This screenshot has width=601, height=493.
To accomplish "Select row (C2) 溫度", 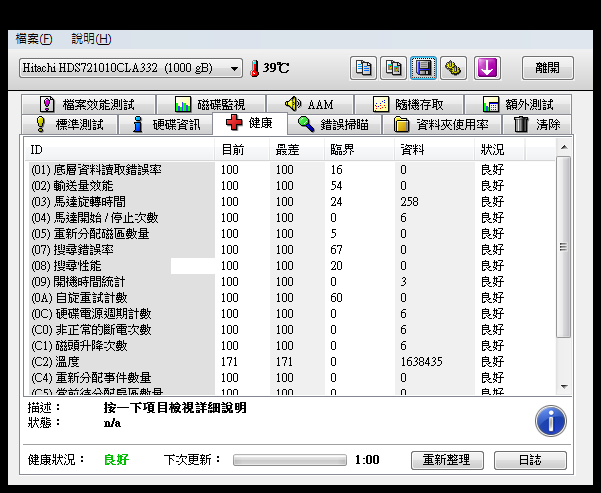I will point(290,362).
